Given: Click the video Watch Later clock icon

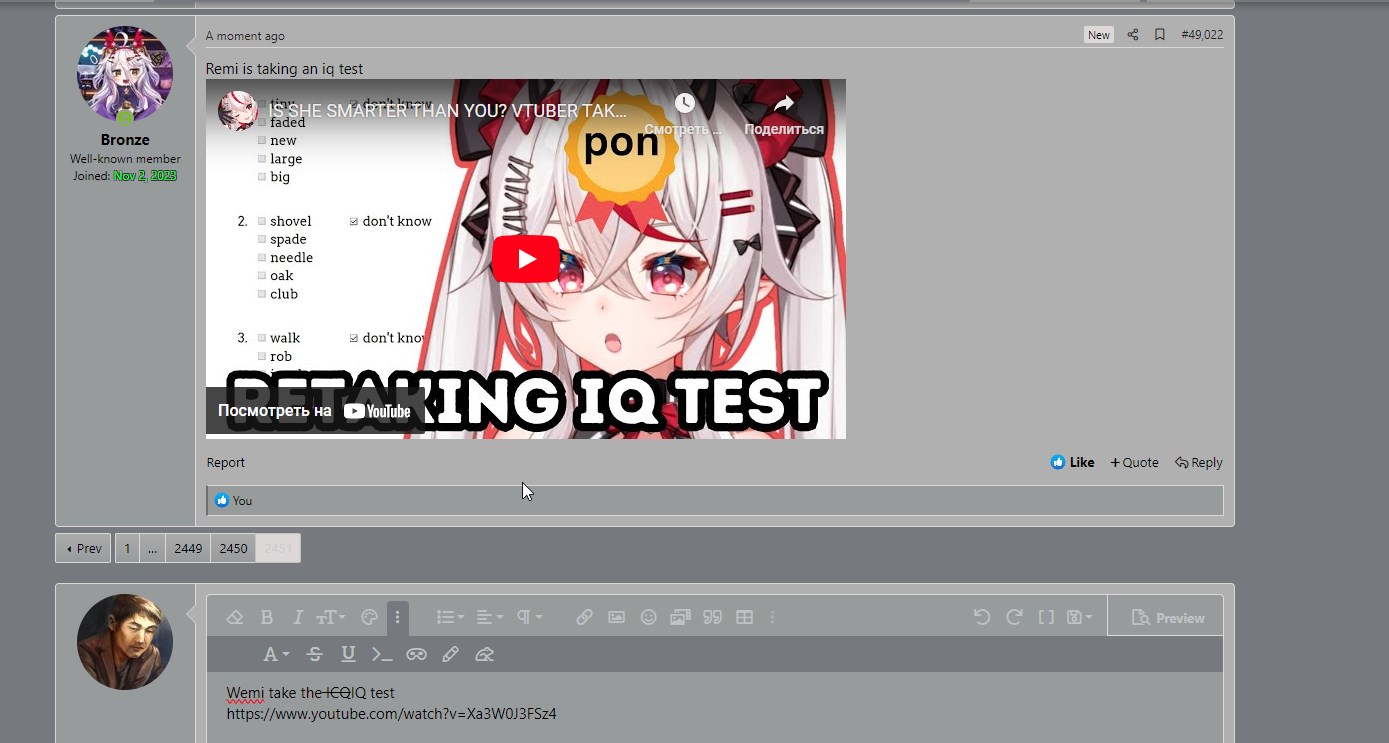Looking at the screenshot, I should click(684, 104).
